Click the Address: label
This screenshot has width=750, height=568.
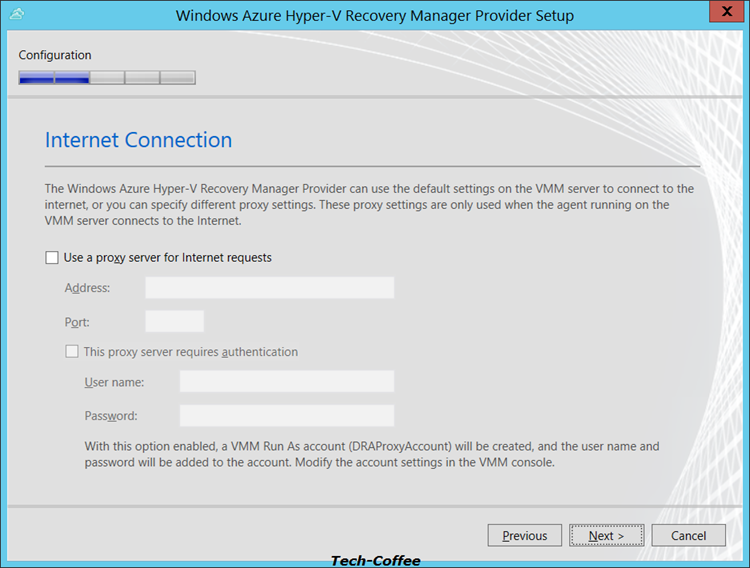[x=88, y=288]
